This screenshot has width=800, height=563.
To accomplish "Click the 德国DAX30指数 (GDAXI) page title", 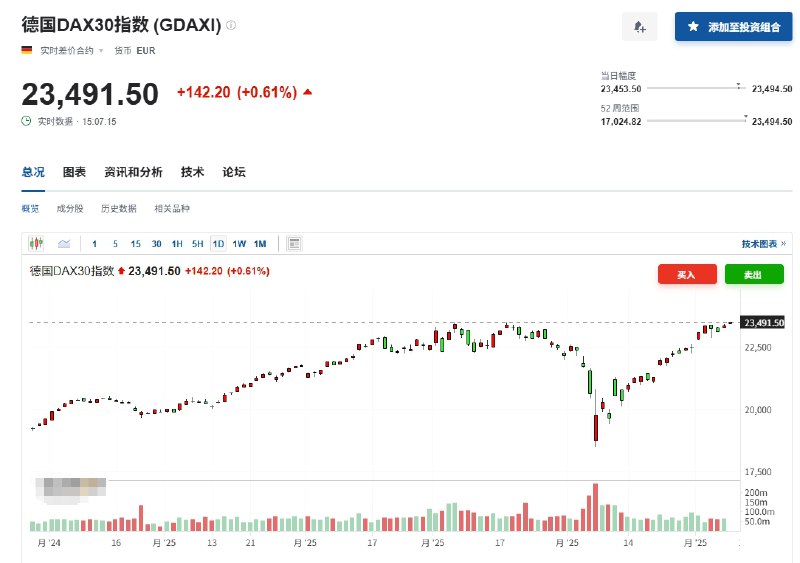I will (121, 25).
